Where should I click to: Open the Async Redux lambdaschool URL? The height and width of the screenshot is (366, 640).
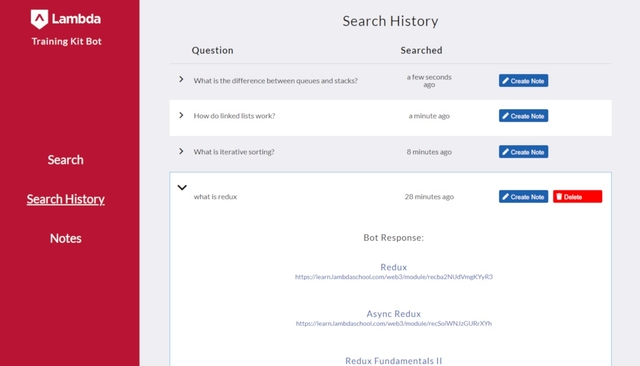pos(394,323)
